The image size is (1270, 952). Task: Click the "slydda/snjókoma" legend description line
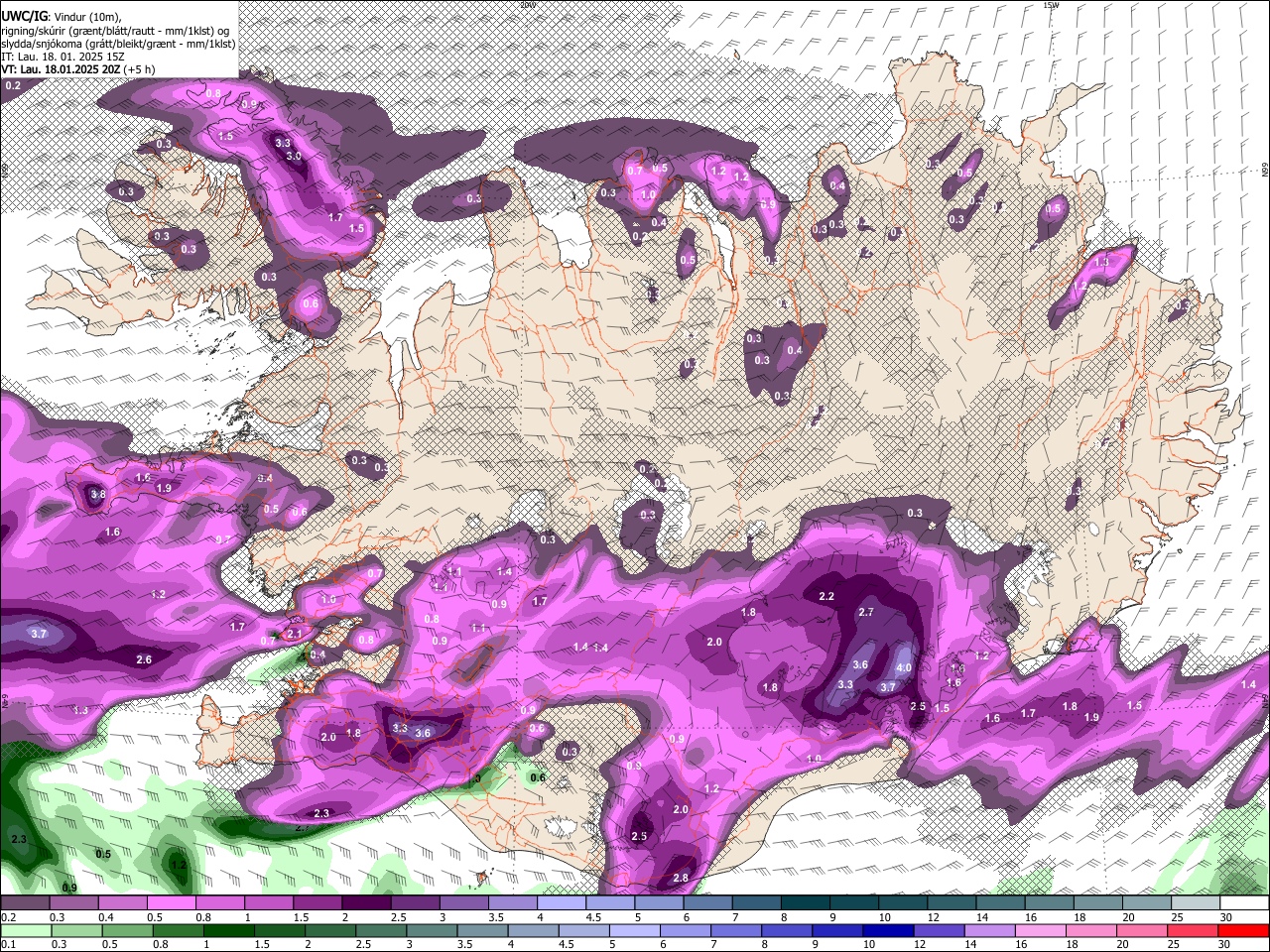[x=118, y=44]
